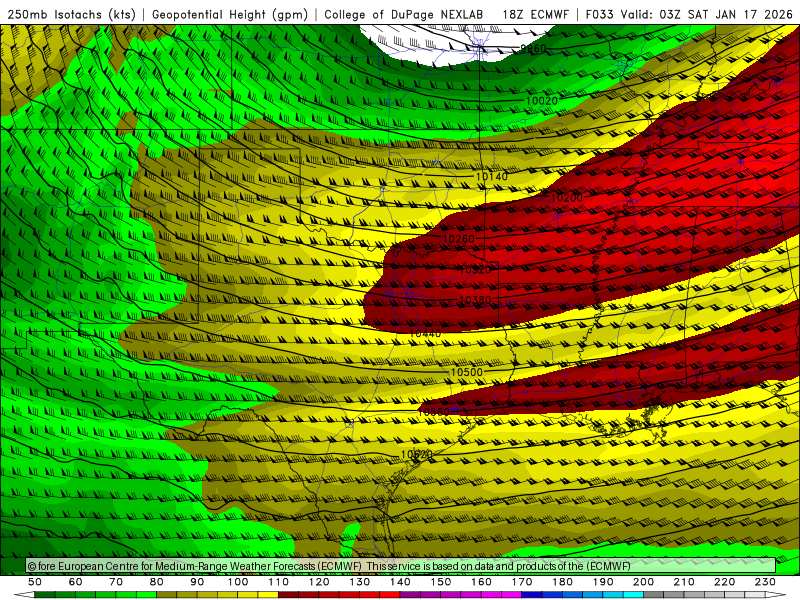Click the "Geopotential Height (gpm)" title text
This screenshot has width=800, height=600.
(x=230, y=14)
